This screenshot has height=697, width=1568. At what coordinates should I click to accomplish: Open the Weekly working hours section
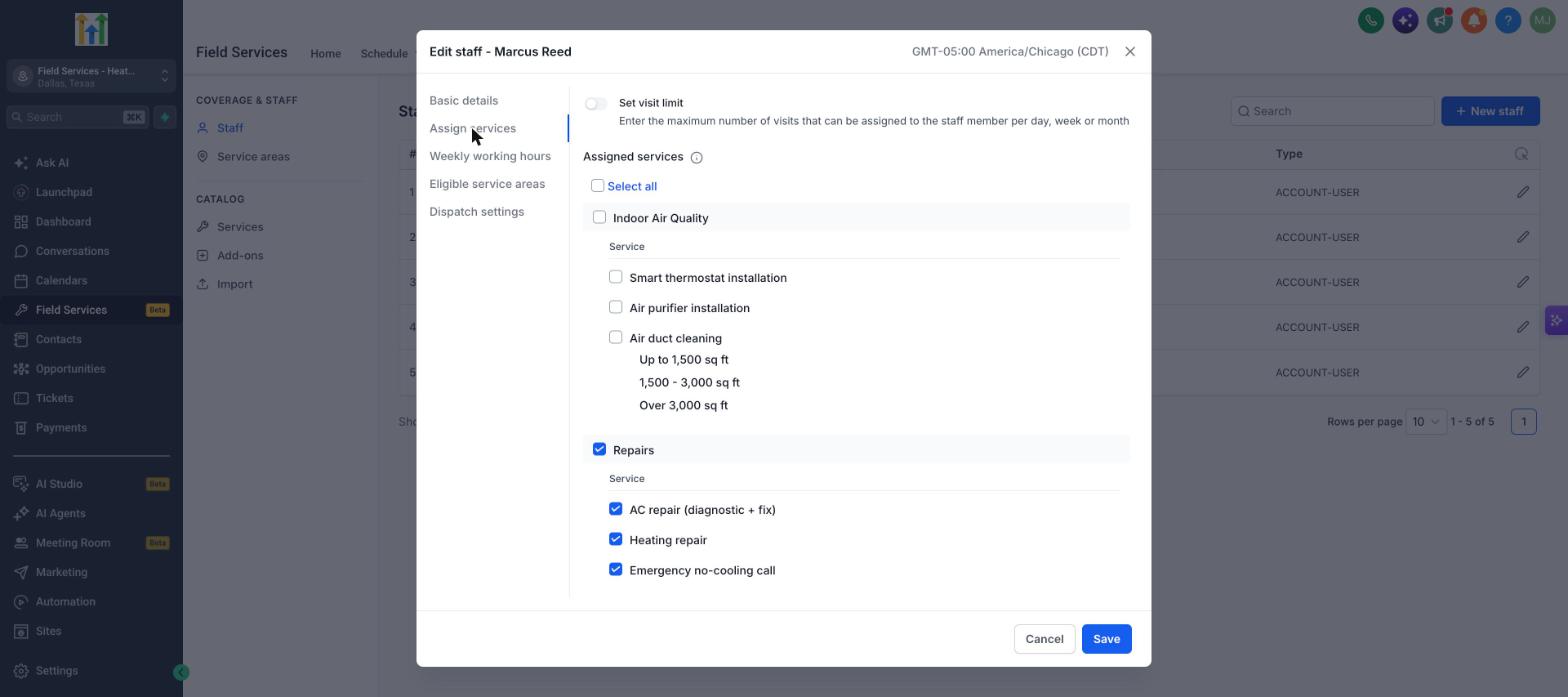coord(490,156)
